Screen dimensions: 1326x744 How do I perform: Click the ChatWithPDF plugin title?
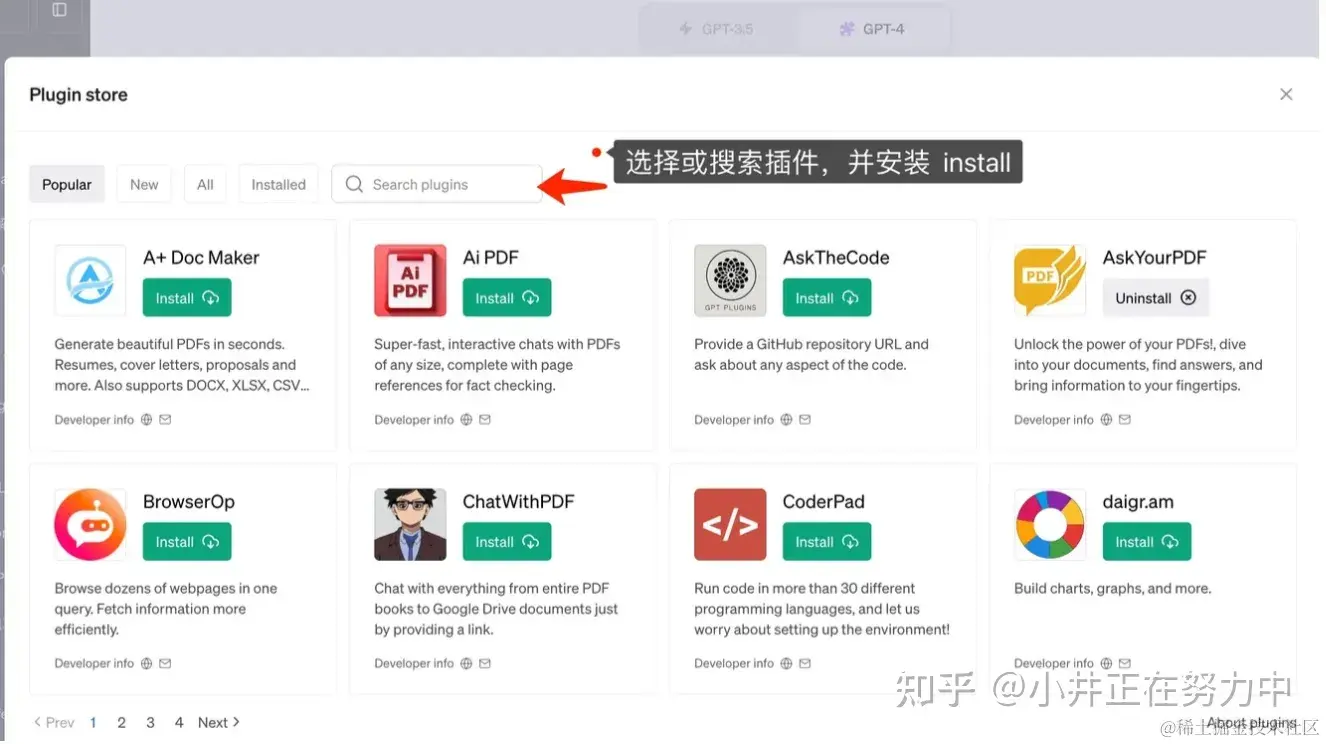(518, 502)
